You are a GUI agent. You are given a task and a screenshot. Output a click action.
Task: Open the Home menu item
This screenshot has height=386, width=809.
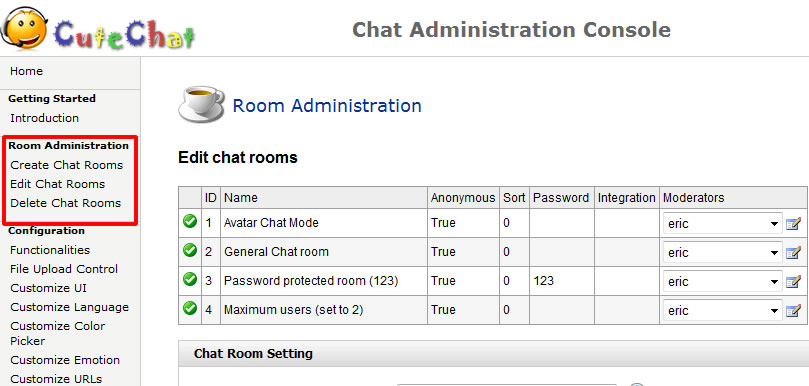[x=26, y=71]
